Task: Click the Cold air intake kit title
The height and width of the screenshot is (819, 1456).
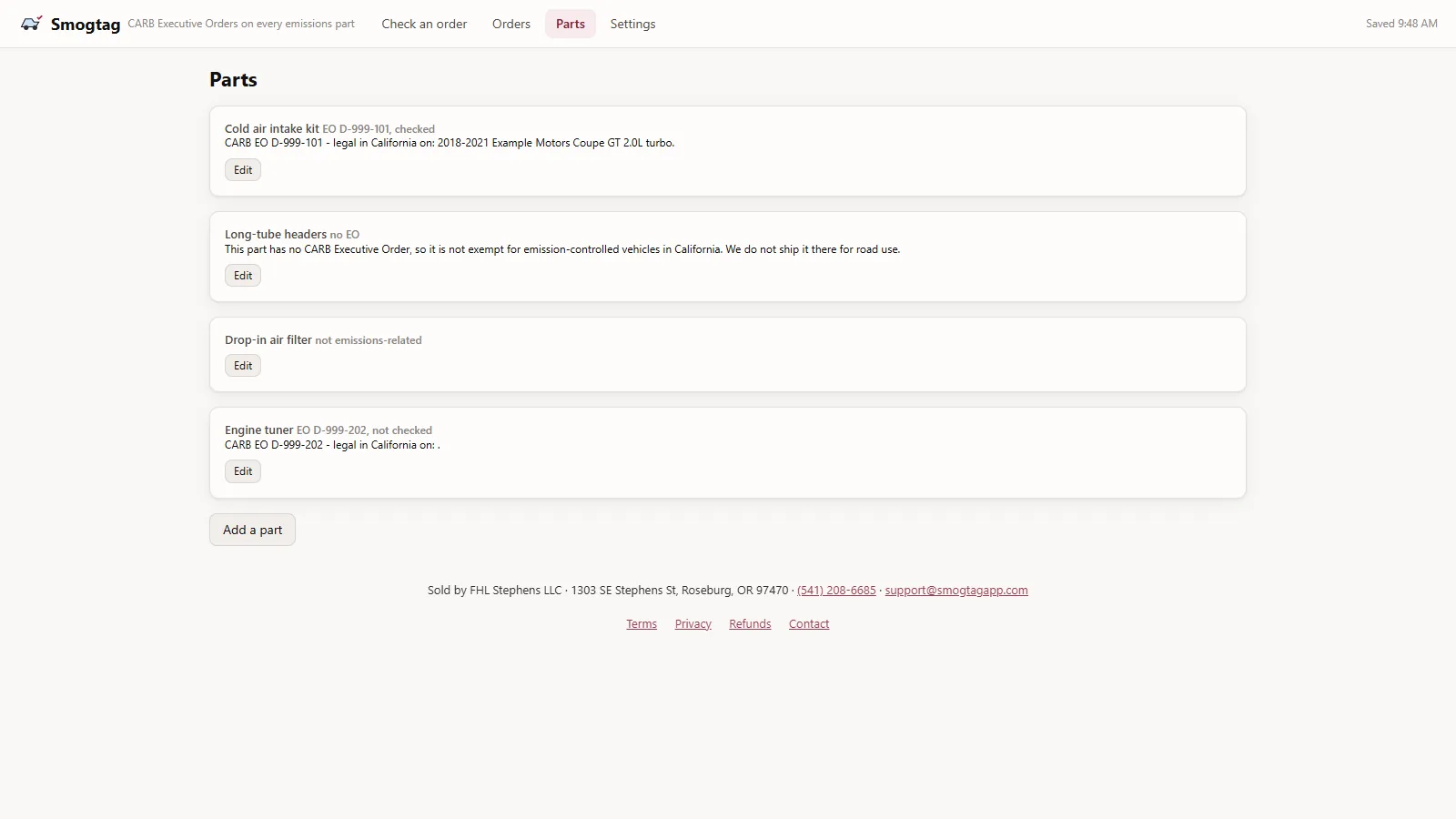Action: pos(272,128)
